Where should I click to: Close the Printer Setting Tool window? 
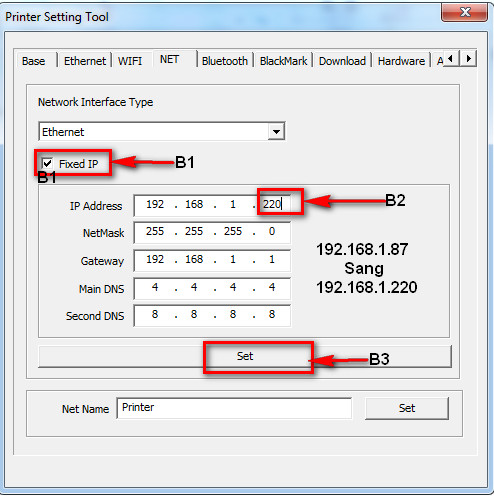(465, 12)
